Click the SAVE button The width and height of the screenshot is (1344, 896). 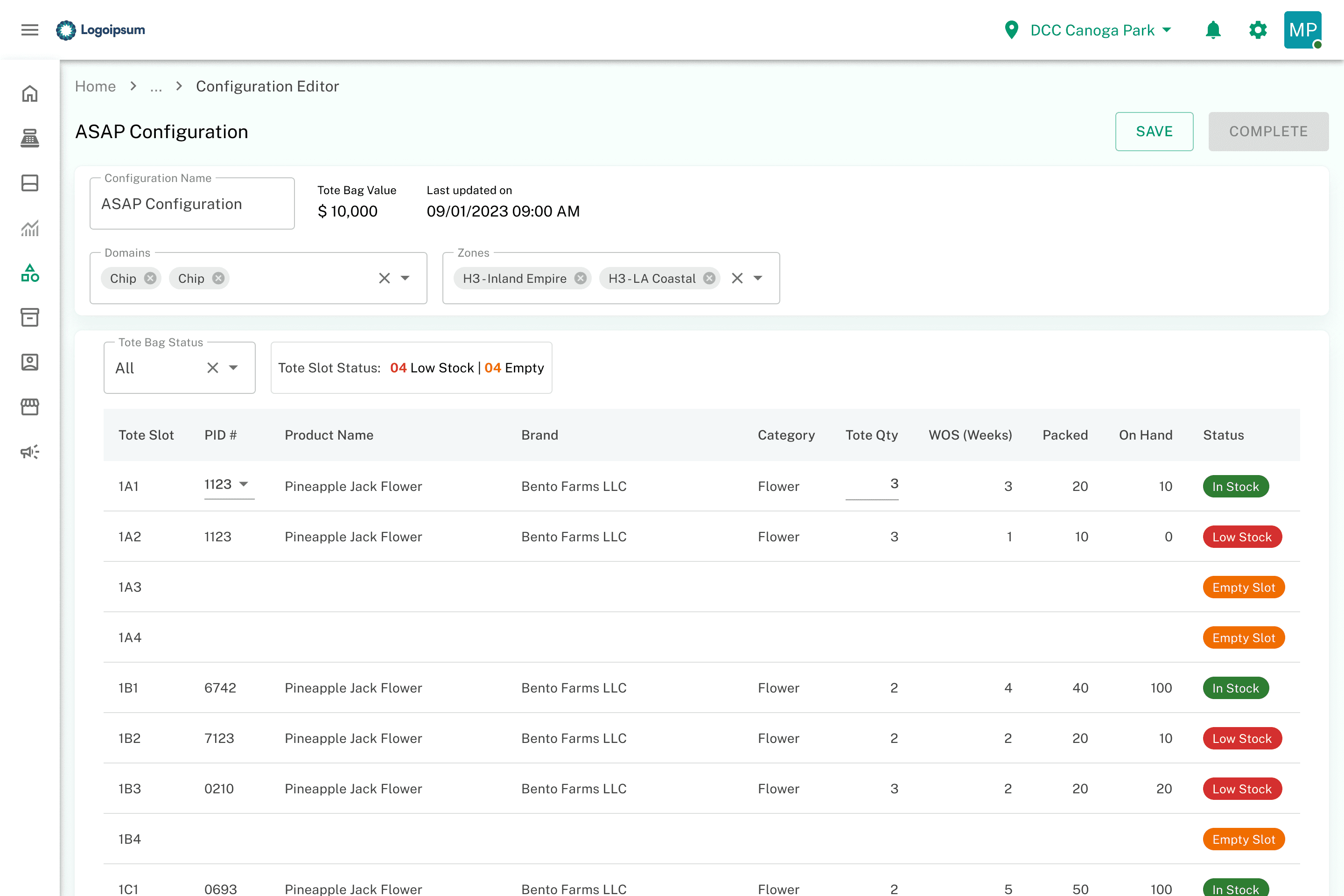click(x=1154, y=132)
